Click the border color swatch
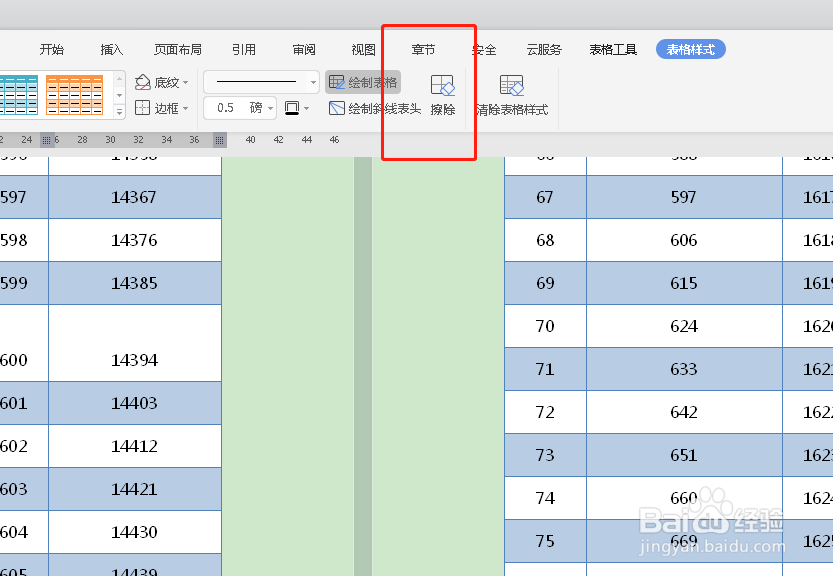This screenshot has width=833, height=576. [292, 108]
